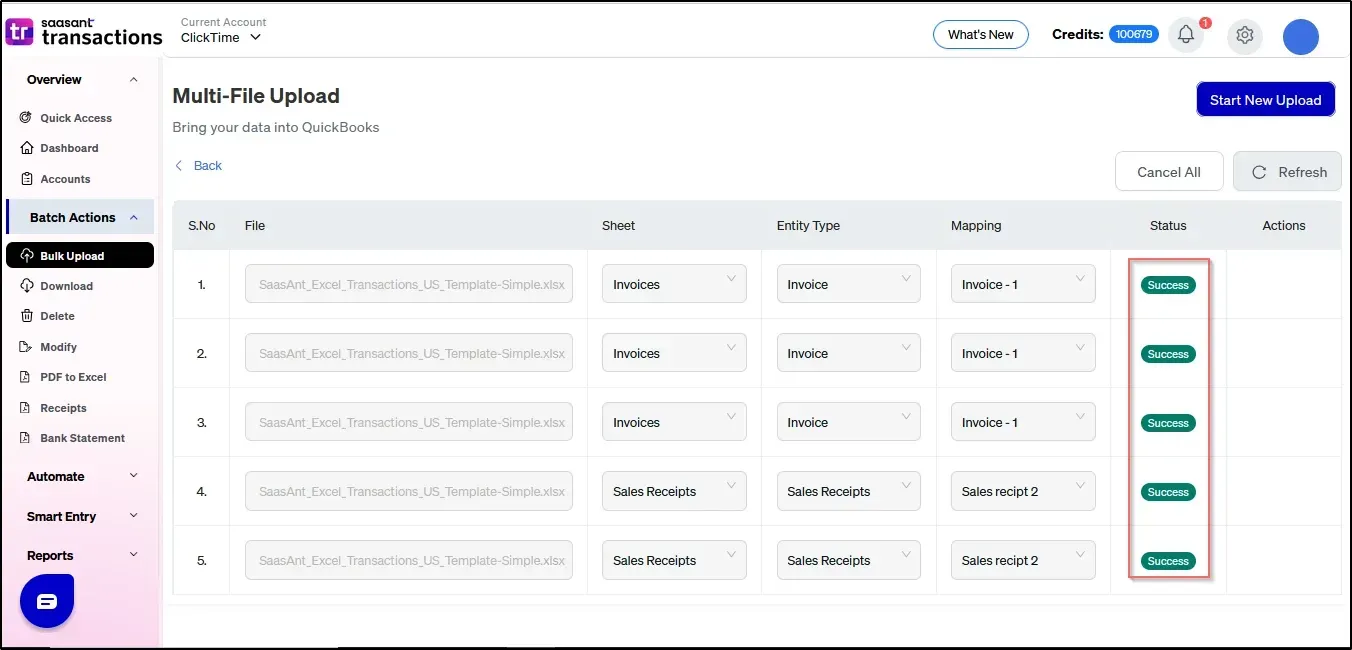Image resolution: width=1352 pixels, height=650 pixels.
Task: Open the notifications bell
Action: click(1186, 35)
